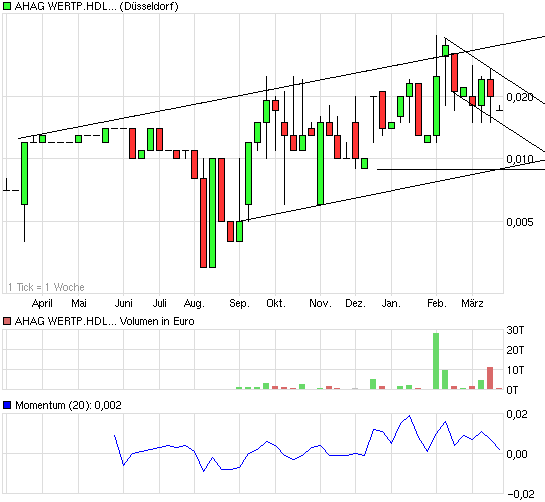Click the 20T volume axis value
Screen dimensions: 545x502
pos(515,350)
